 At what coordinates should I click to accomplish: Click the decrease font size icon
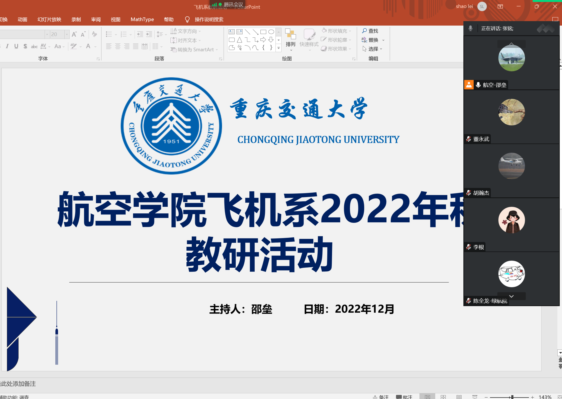point(83,34)
